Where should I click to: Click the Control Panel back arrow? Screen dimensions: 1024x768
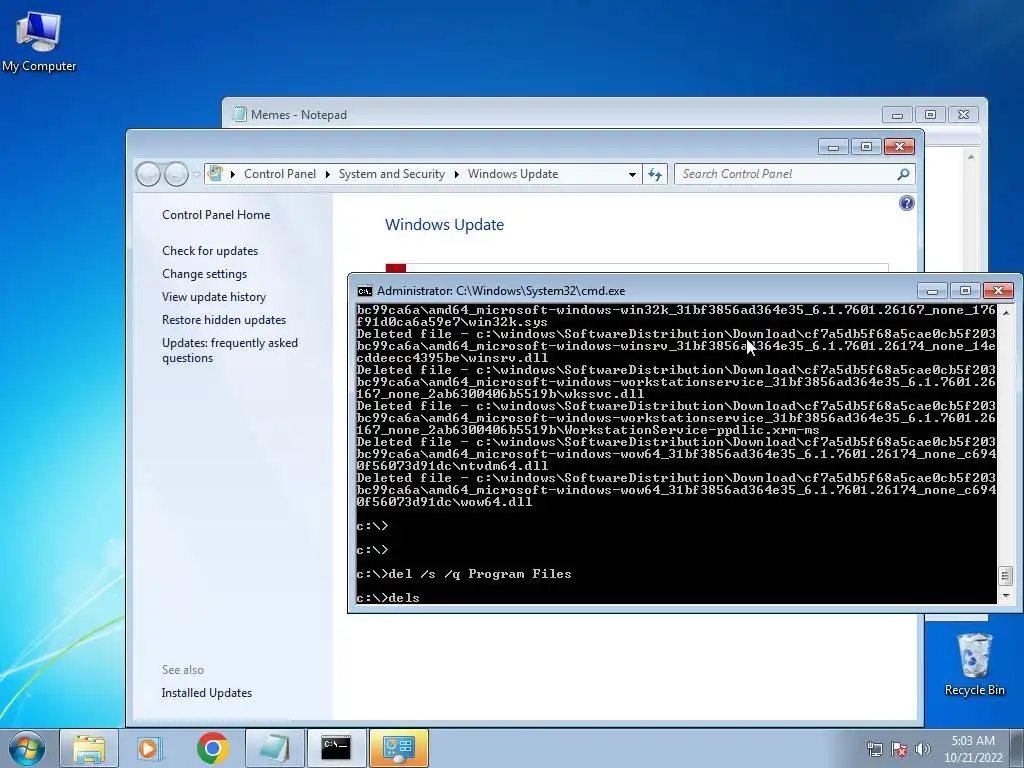coord(148,174)
